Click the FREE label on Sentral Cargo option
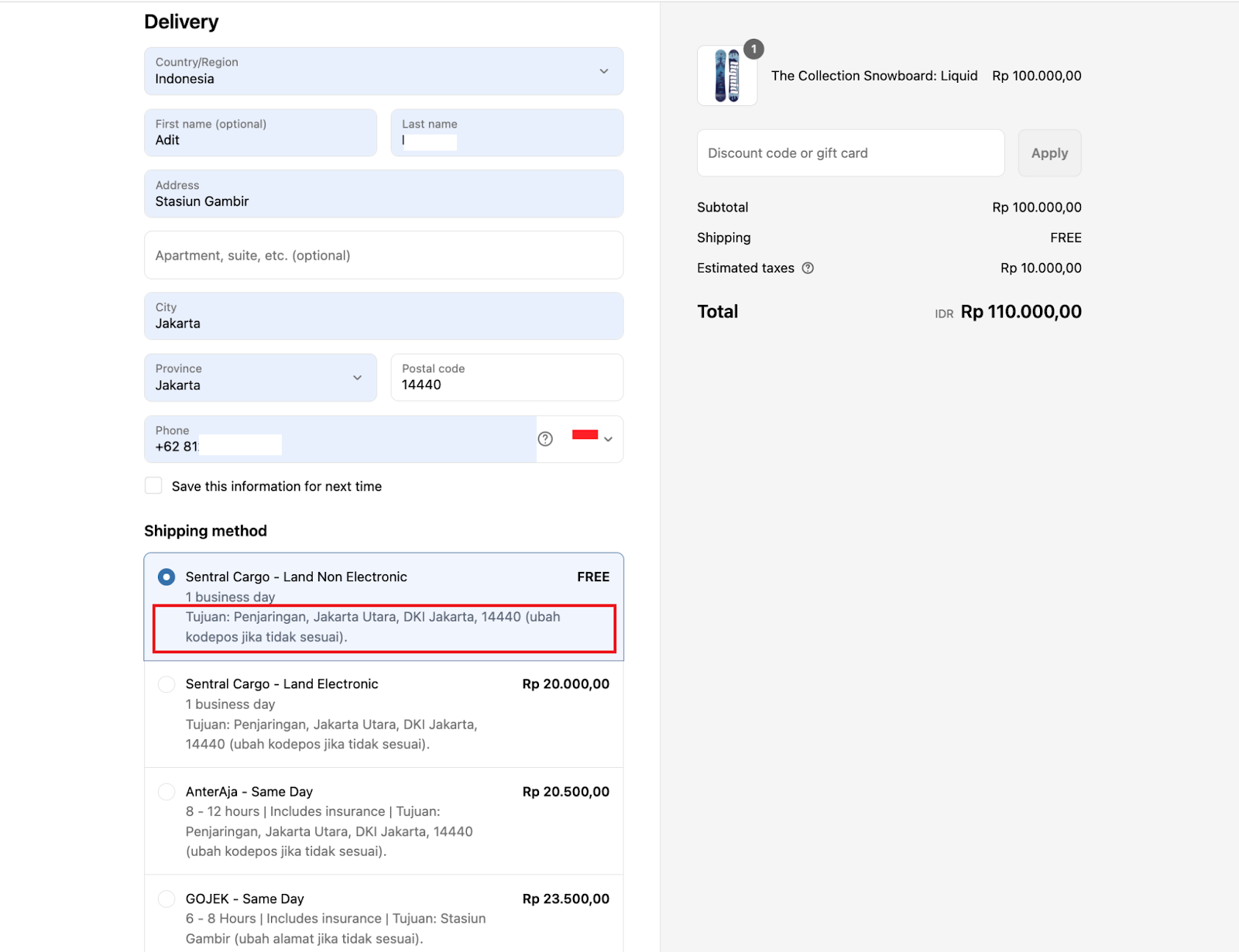The image size is (1239, 952). [x=593, y=577]
